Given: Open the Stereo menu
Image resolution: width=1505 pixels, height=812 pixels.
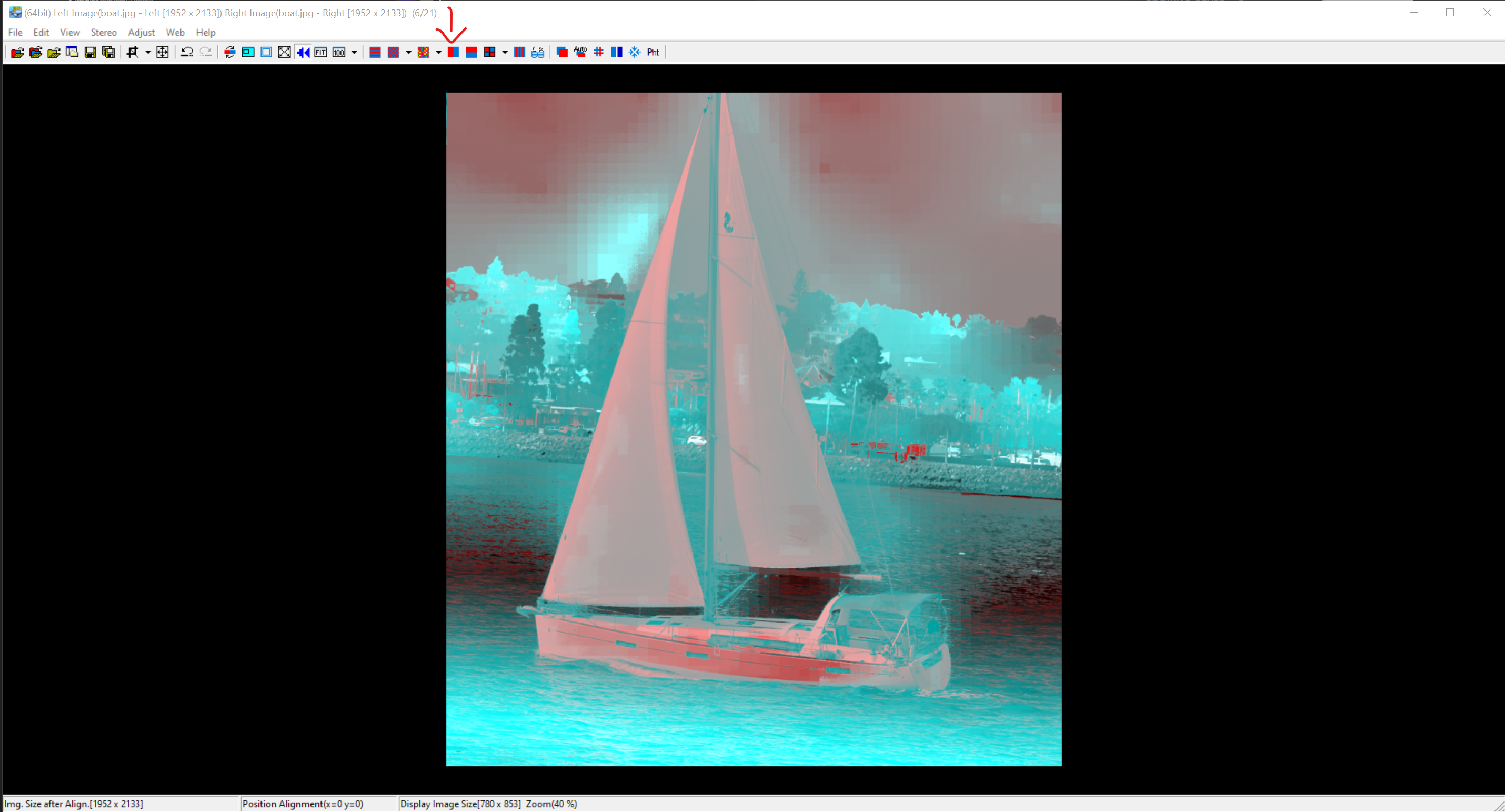Looking at the screenshot, I should [x=104, y=33].
